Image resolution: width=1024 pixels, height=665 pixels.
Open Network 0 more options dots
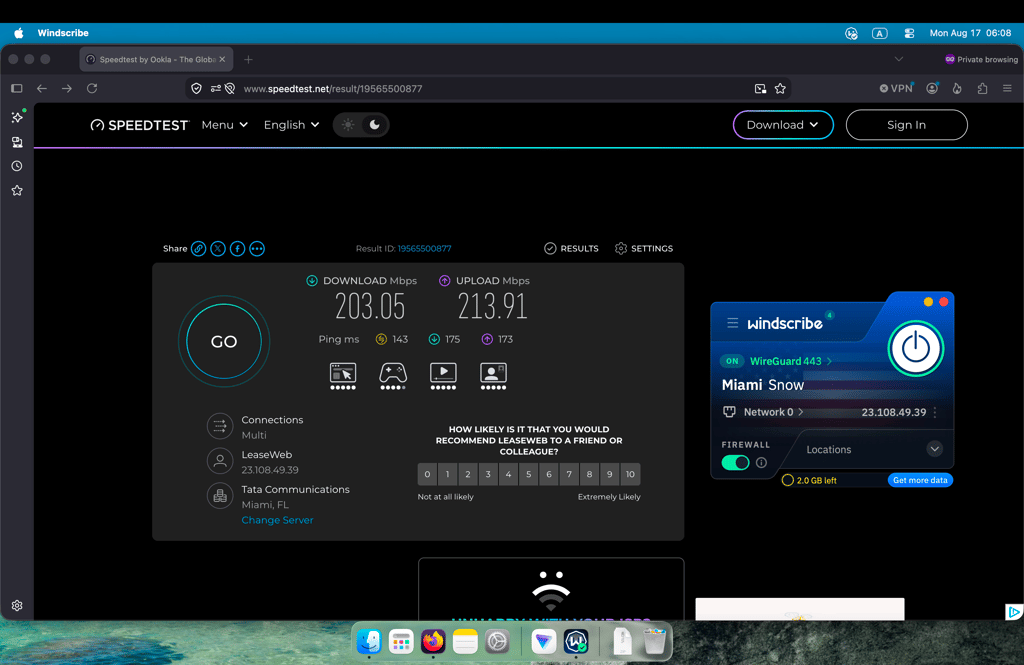(x=935, y=412)
